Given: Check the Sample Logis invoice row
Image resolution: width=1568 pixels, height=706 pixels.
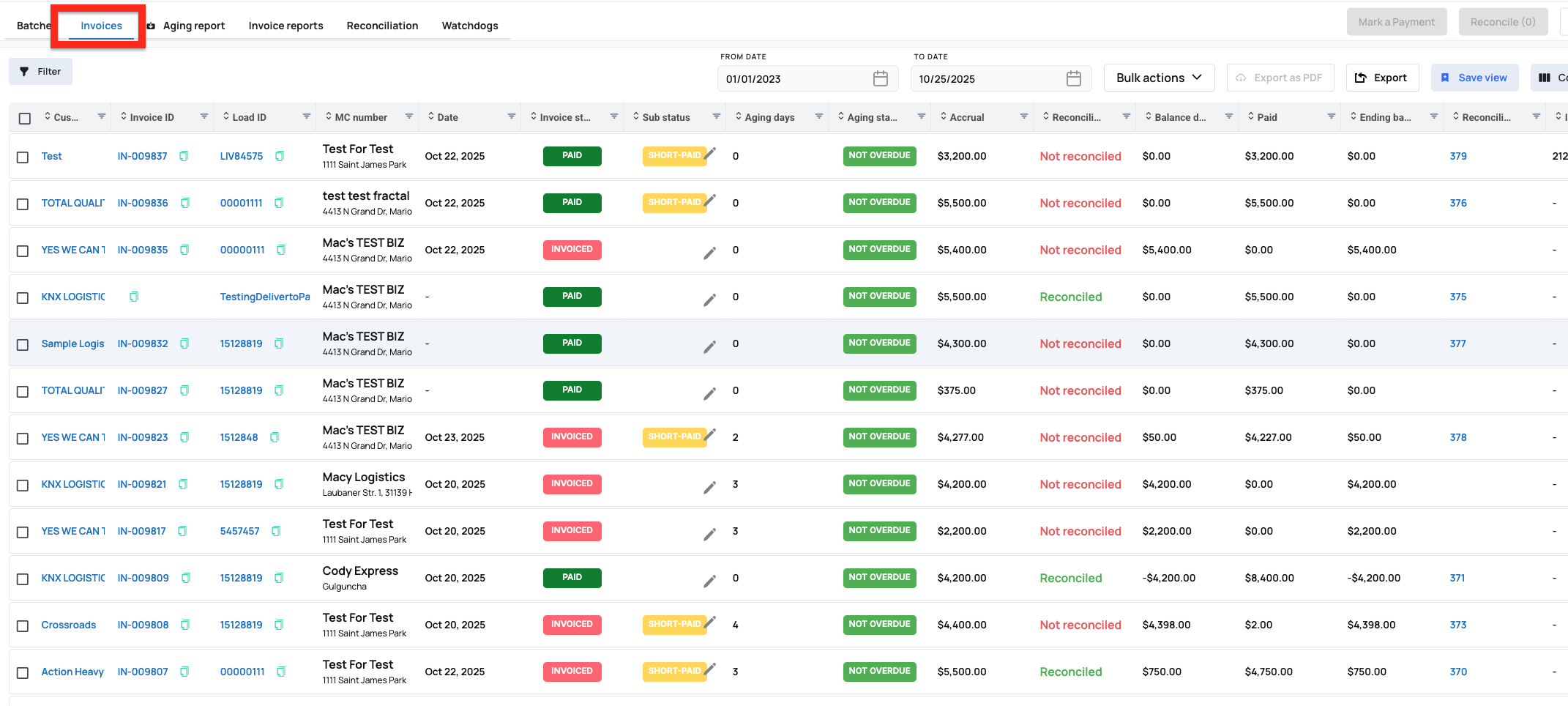Looking at the screenshot, I should 23,344.
